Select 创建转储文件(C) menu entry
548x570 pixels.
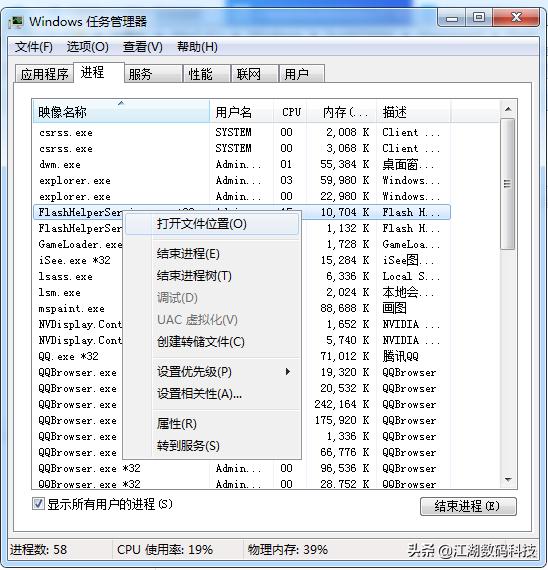212,342
